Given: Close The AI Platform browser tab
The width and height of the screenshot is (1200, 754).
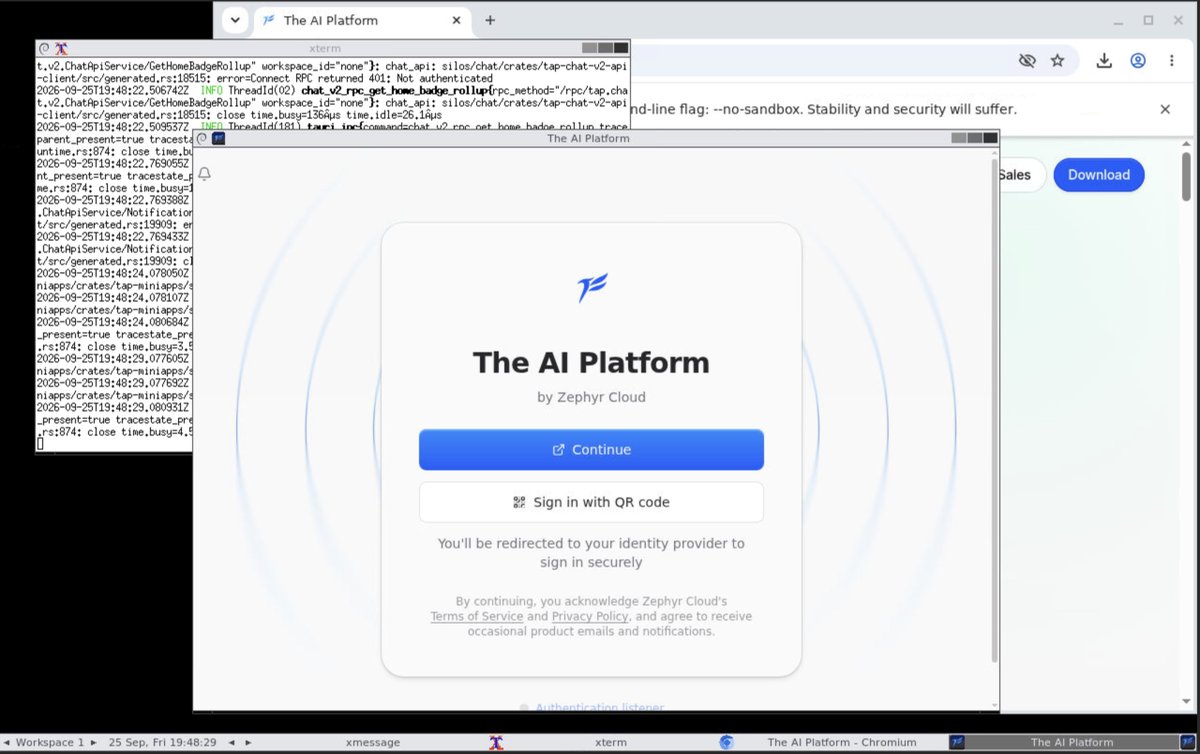Looking at the screenshot, I should [x=455, y=20].
